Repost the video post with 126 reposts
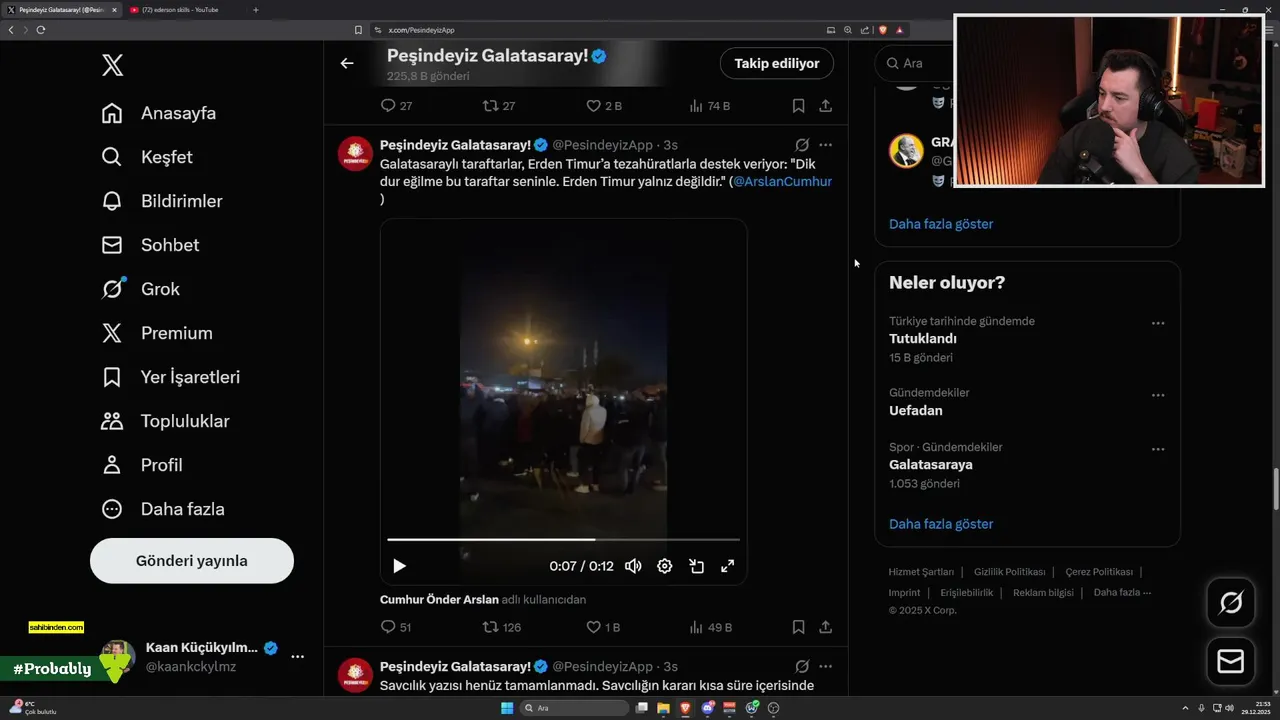Image resolution: width=1280 pixels, height=720 pixels. (502, 628)
